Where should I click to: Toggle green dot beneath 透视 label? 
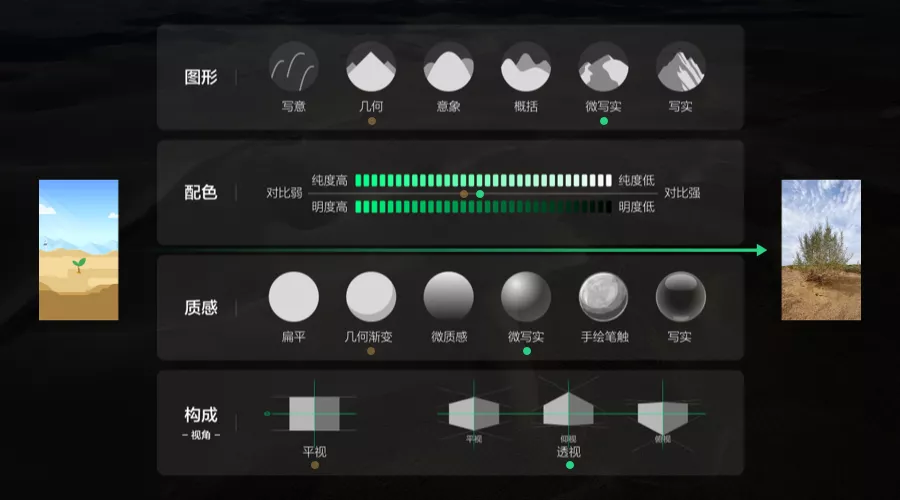point(570,465)
